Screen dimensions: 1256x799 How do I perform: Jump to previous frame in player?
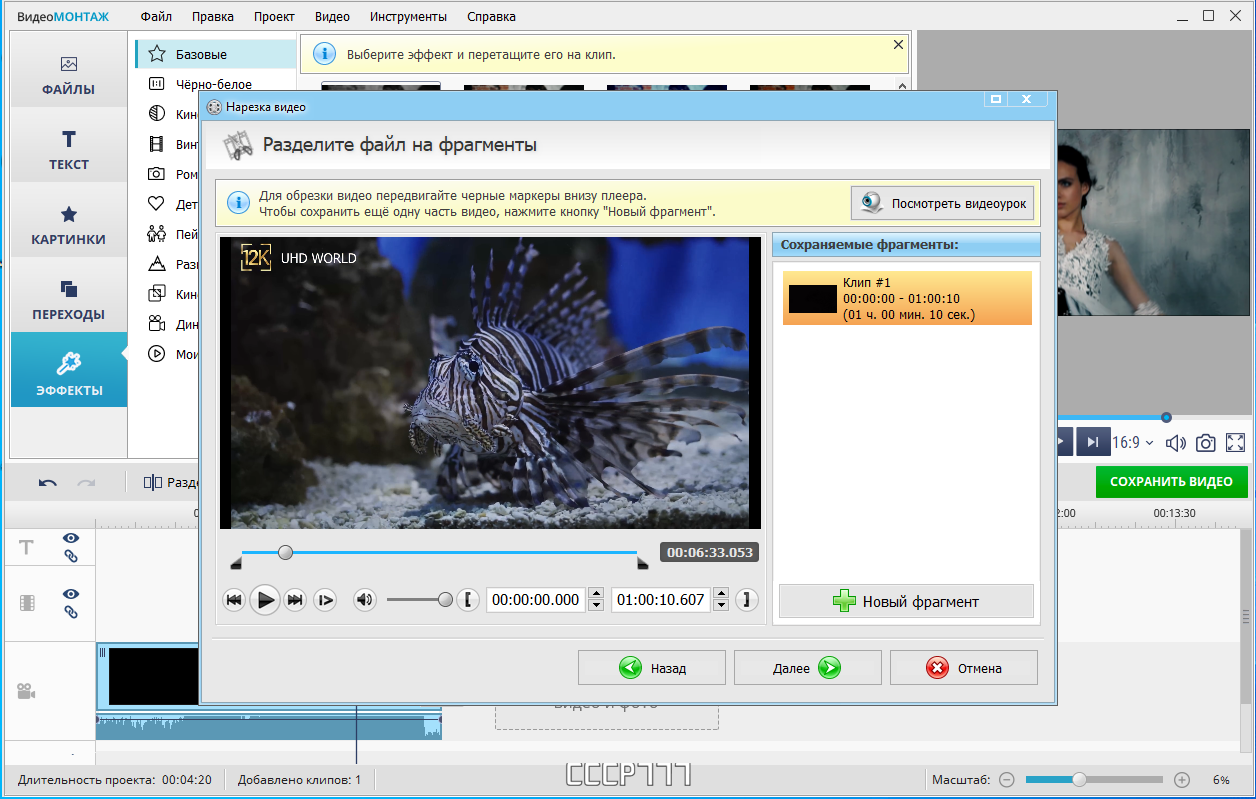click(235, 600)
